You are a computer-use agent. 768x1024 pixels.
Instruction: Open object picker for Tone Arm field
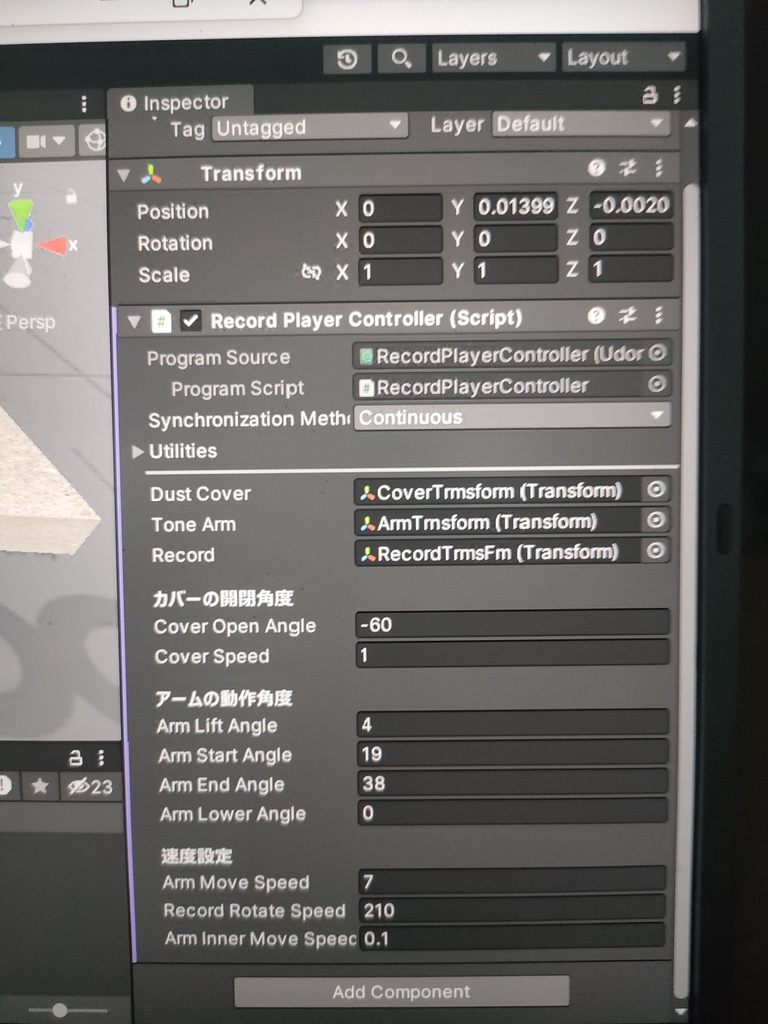tap(656, 520)
